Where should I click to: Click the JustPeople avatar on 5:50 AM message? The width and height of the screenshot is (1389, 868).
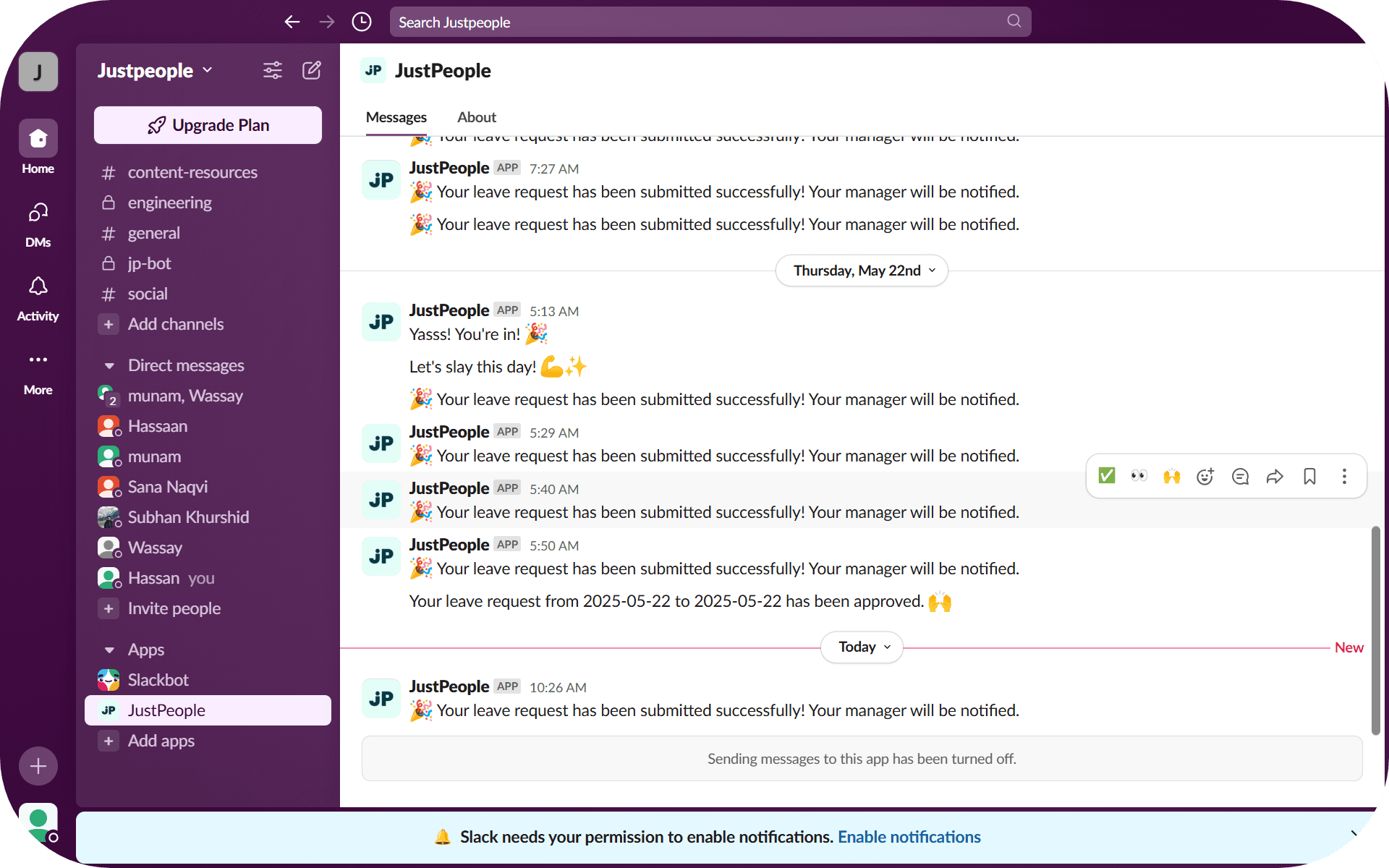coord(381,556)
